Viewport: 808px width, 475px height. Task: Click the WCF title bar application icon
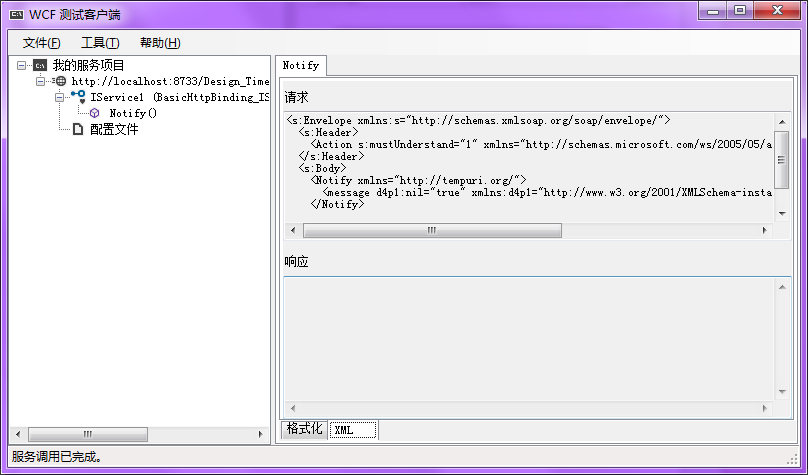[x=16, y=14]
